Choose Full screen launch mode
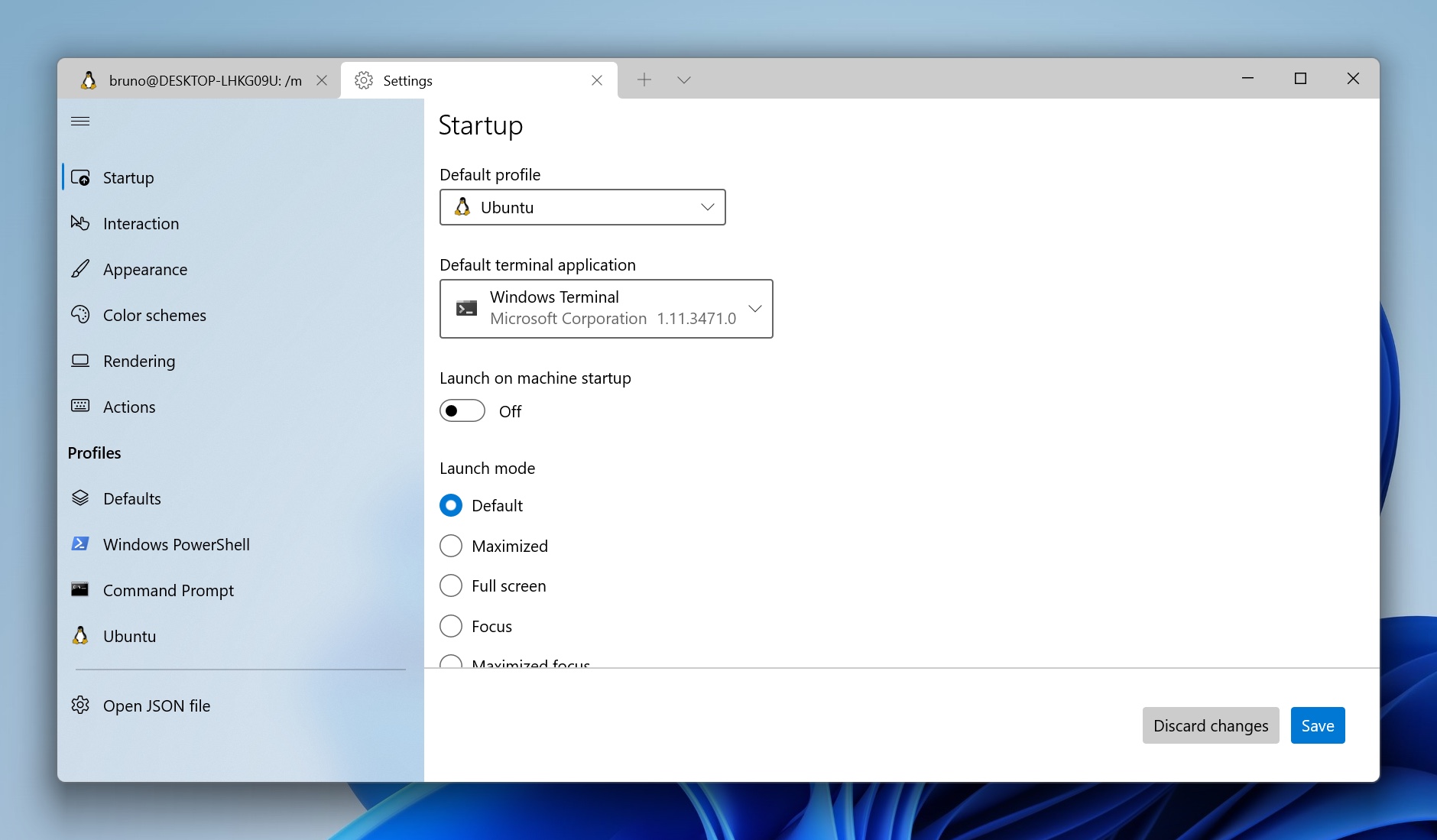The image size is (1437, 840). click(451, 585)
